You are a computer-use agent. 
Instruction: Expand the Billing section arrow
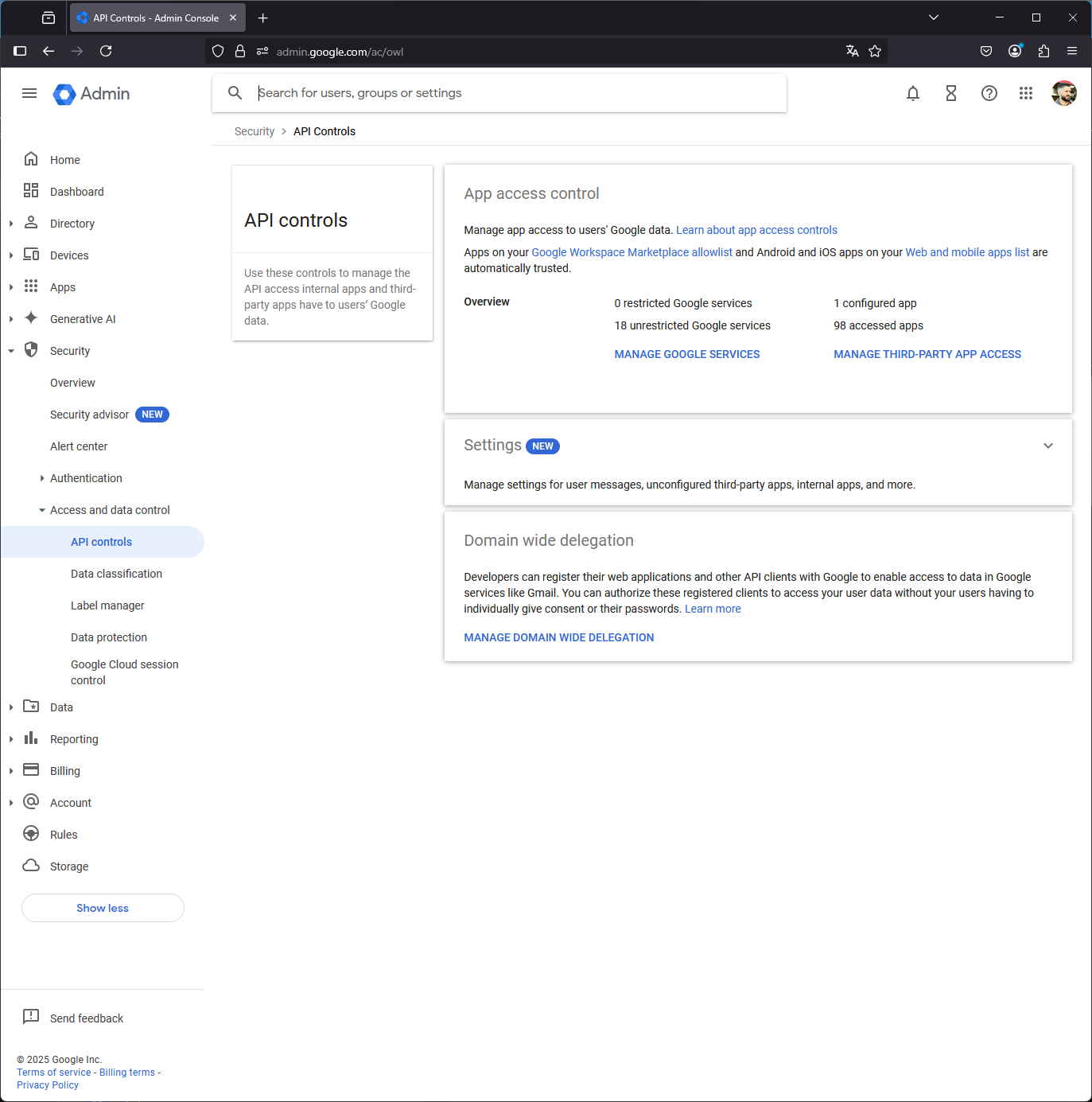[x=11, y=771]
